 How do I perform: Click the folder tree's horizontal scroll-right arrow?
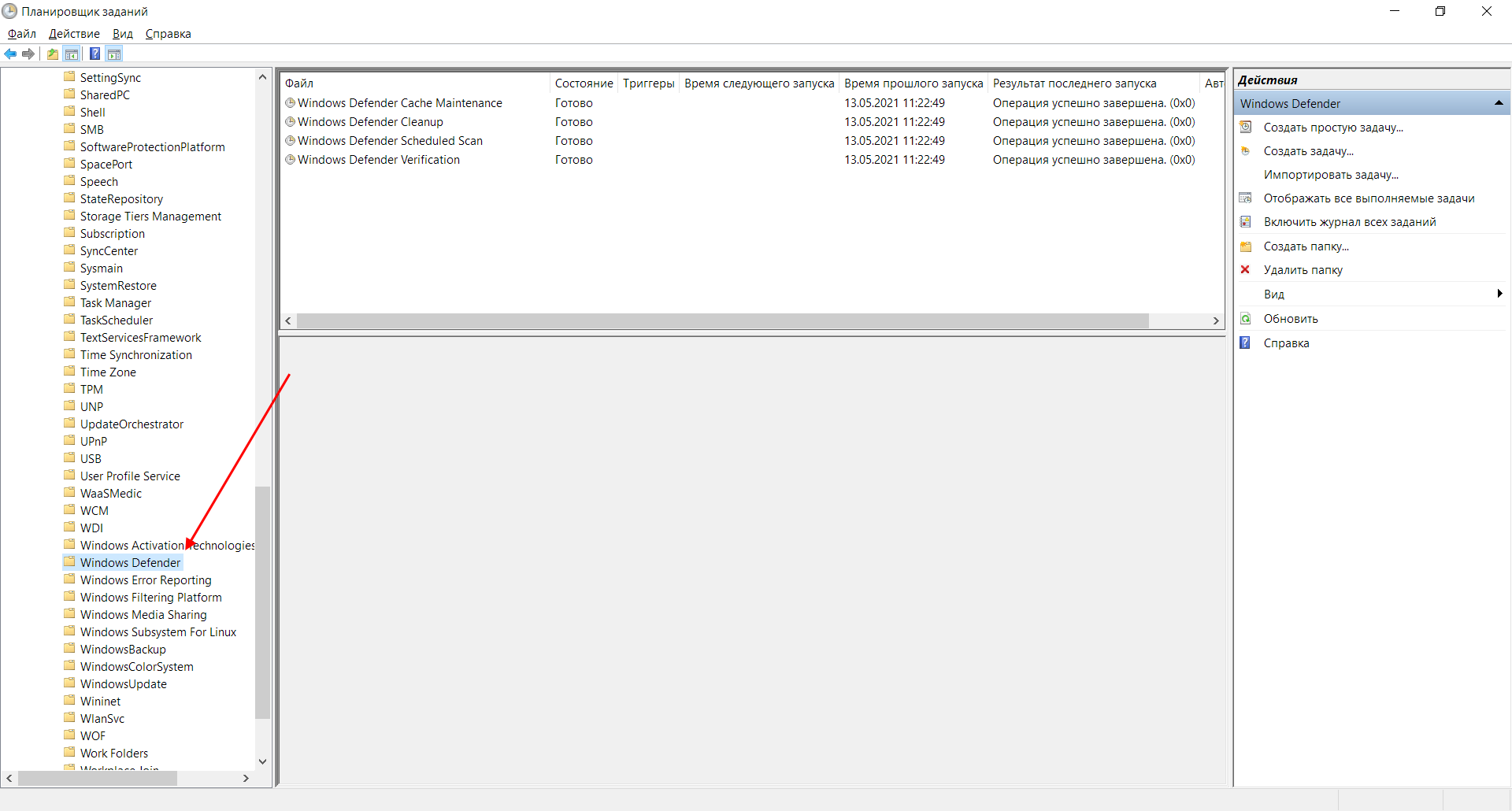click(x=246, y=778)
